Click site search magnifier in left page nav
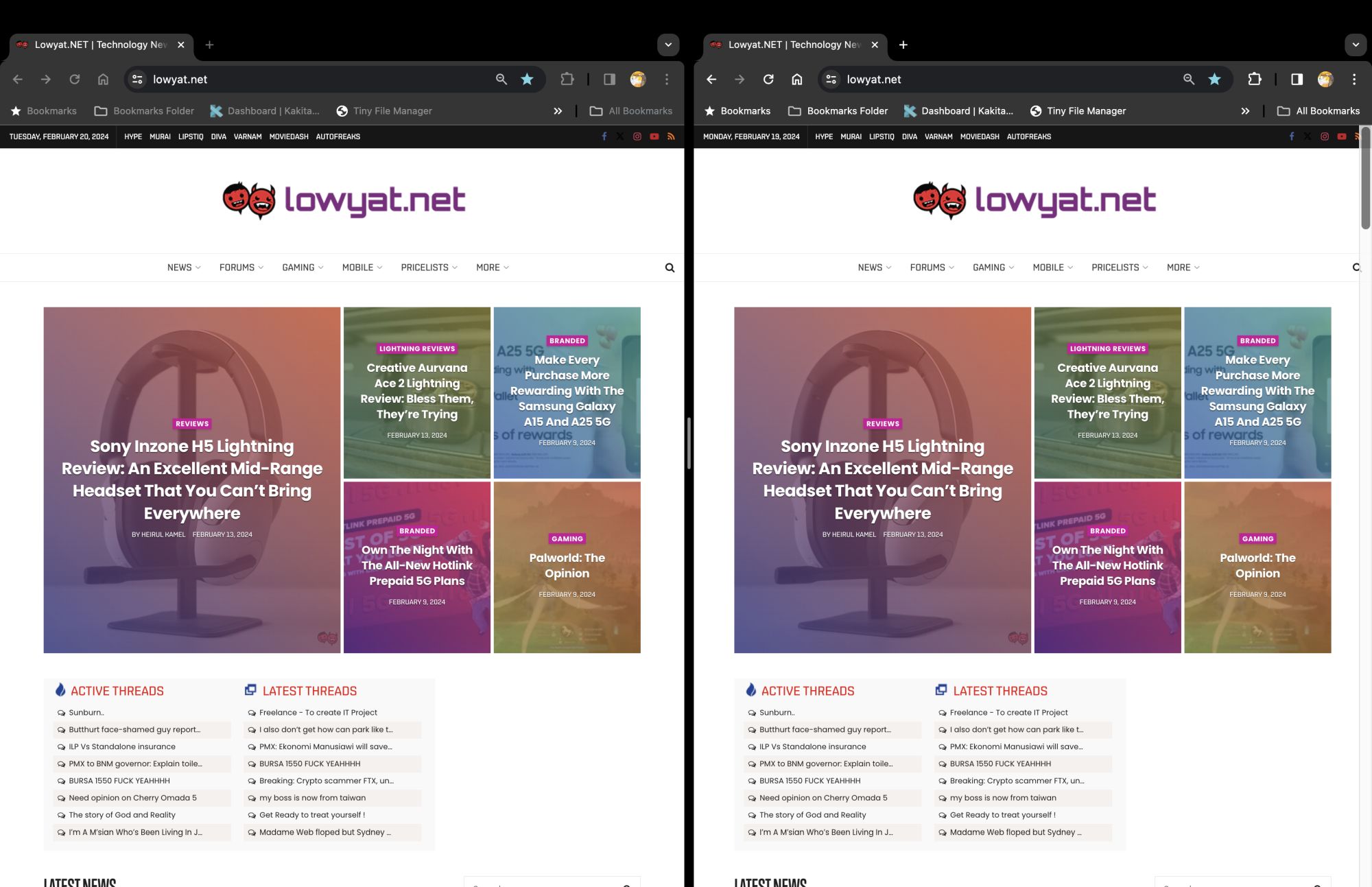1372x887 pixels. [x=670, y=268]
